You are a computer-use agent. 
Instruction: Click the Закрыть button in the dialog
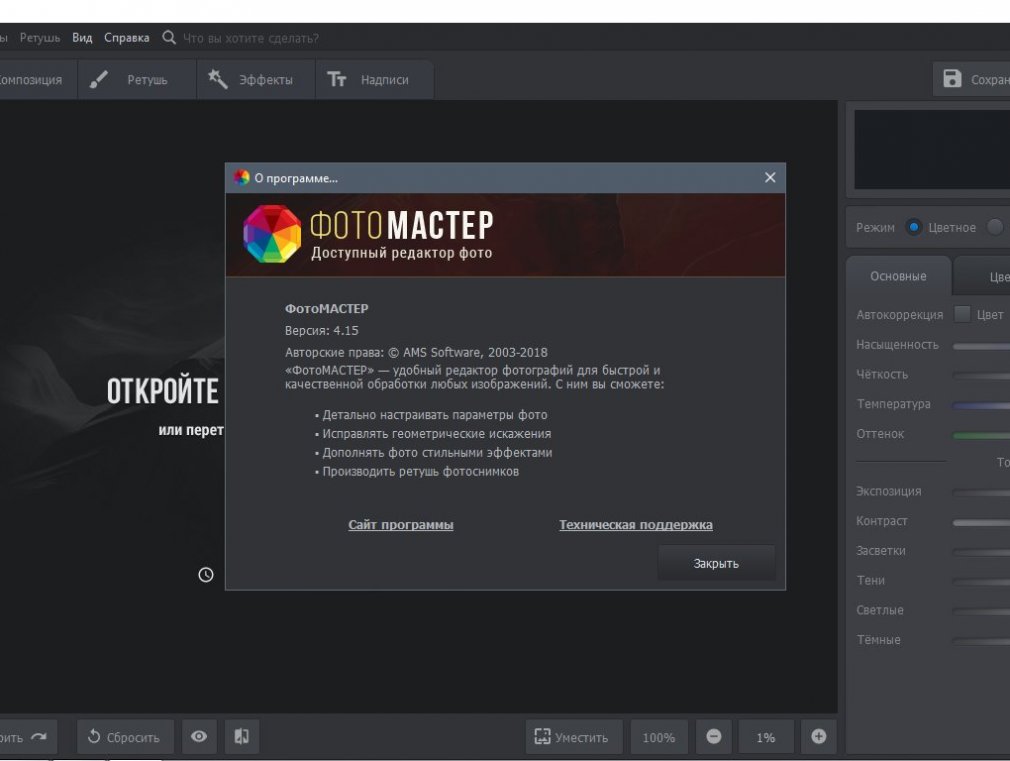click(x=716, y=563)
